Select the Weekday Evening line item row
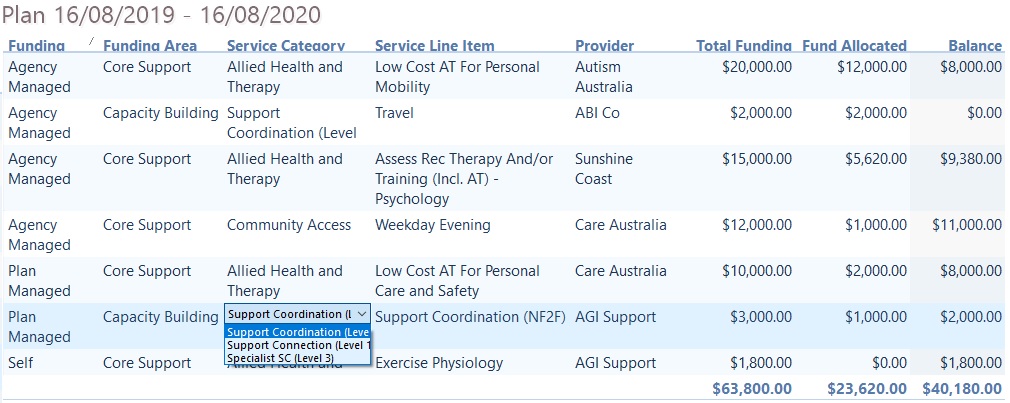 click(505, 234)
